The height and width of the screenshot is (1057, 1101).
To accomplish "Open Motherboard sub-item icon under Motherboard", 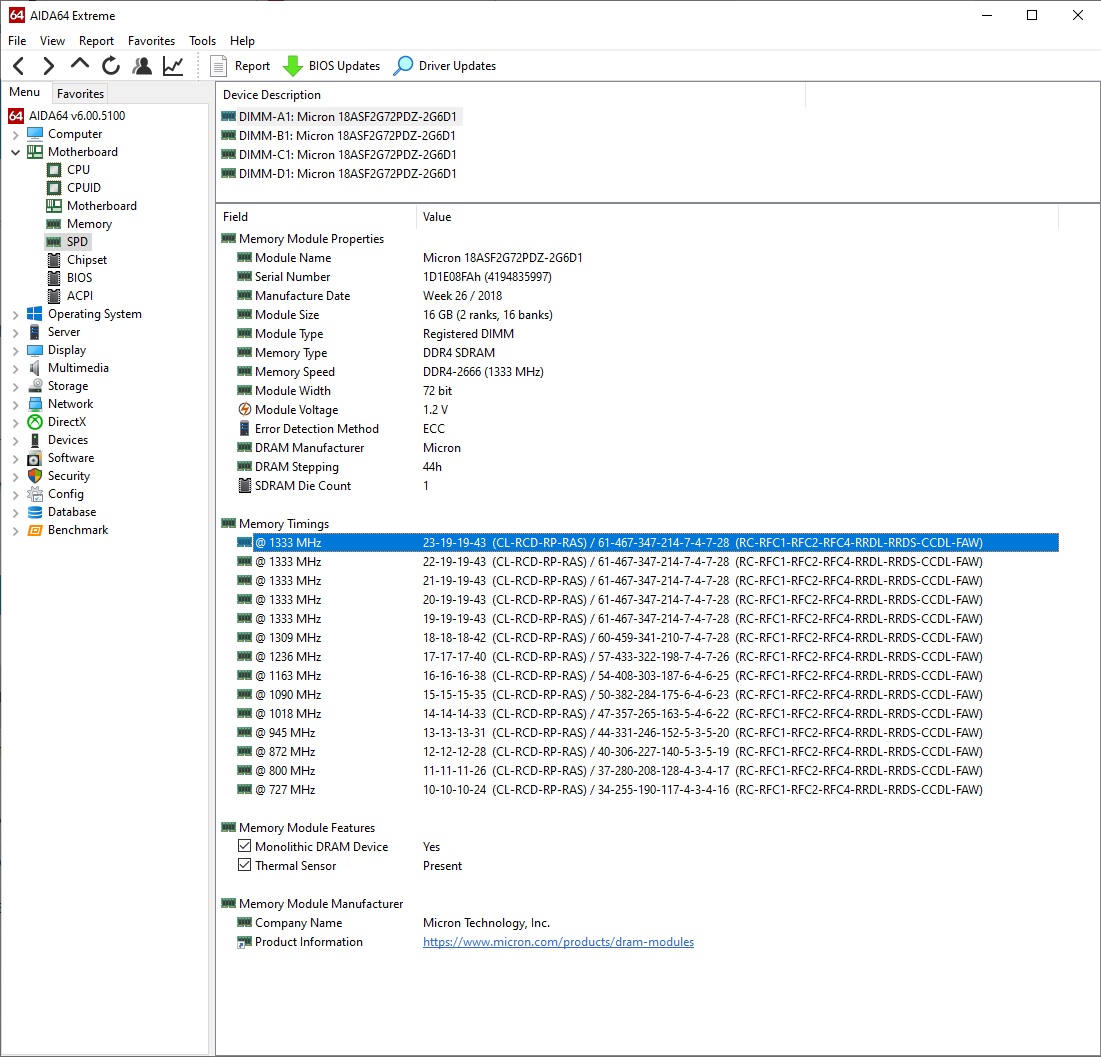I will tap(54, 206).
